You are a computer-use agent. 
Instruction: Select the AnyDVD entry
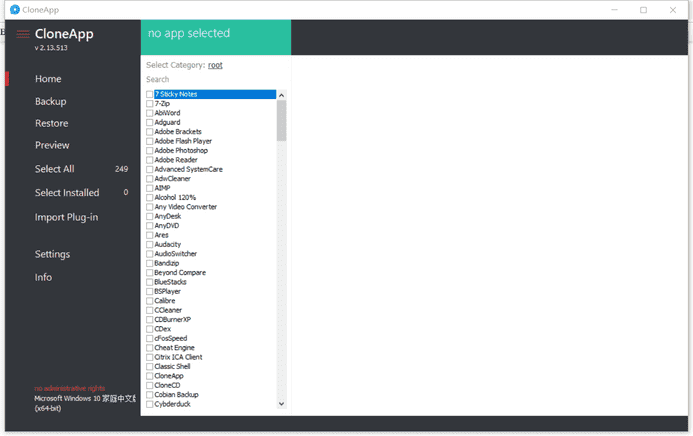(167, 226)
